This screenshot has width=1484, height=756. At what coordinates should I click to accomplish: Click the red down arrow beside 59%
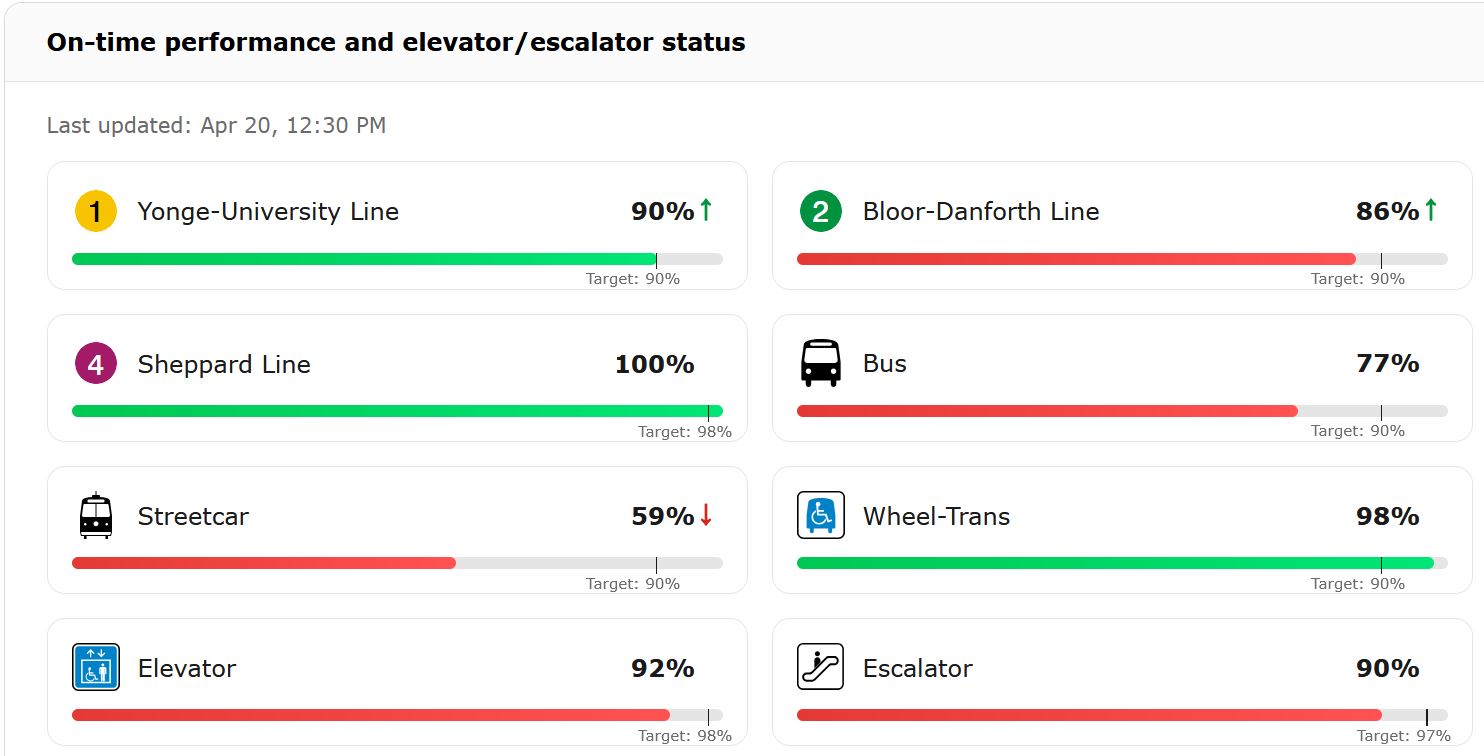706,515
